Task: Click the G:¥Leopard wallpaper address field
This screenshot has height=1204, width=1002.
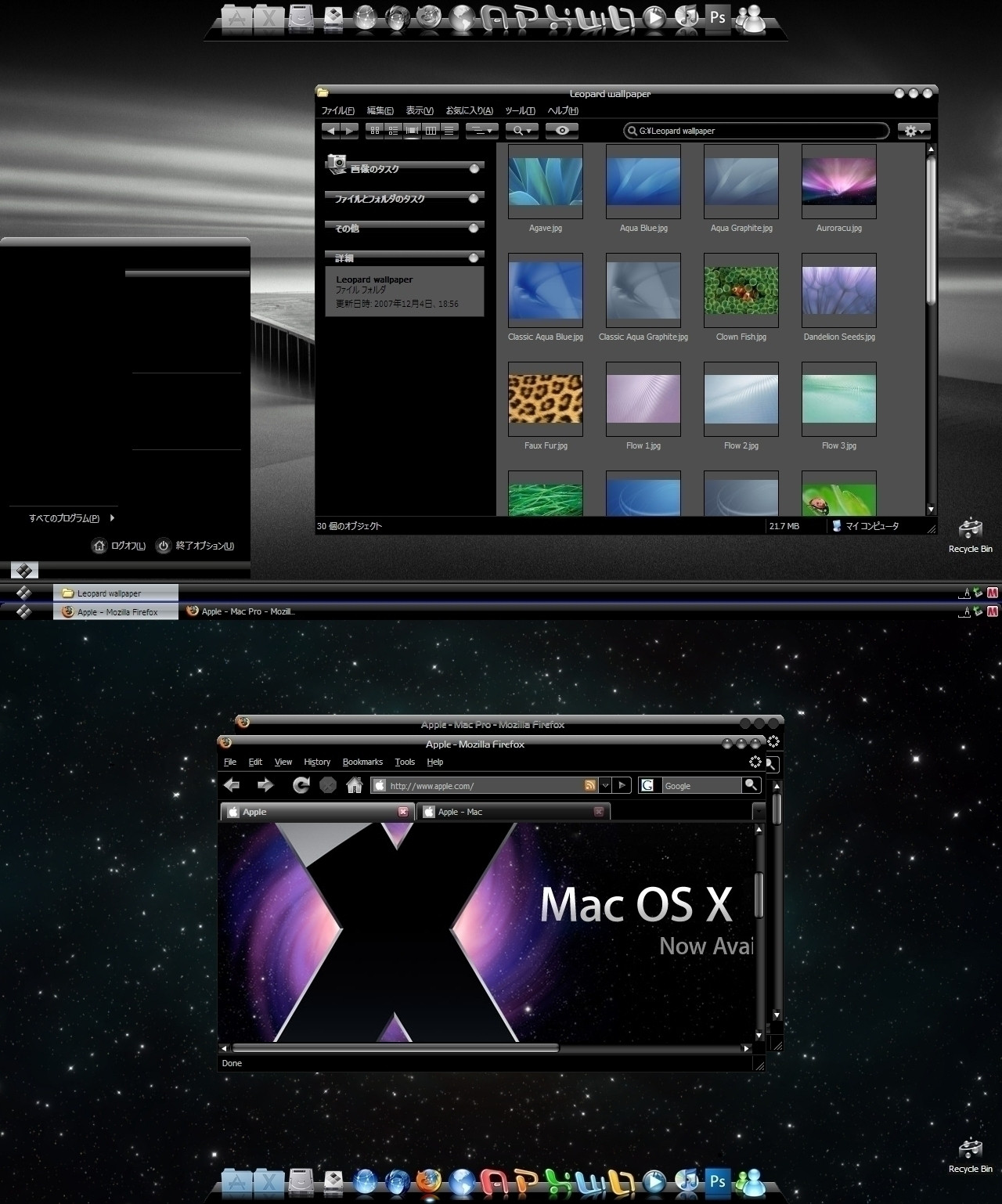Action: click(x=757, y=131)
